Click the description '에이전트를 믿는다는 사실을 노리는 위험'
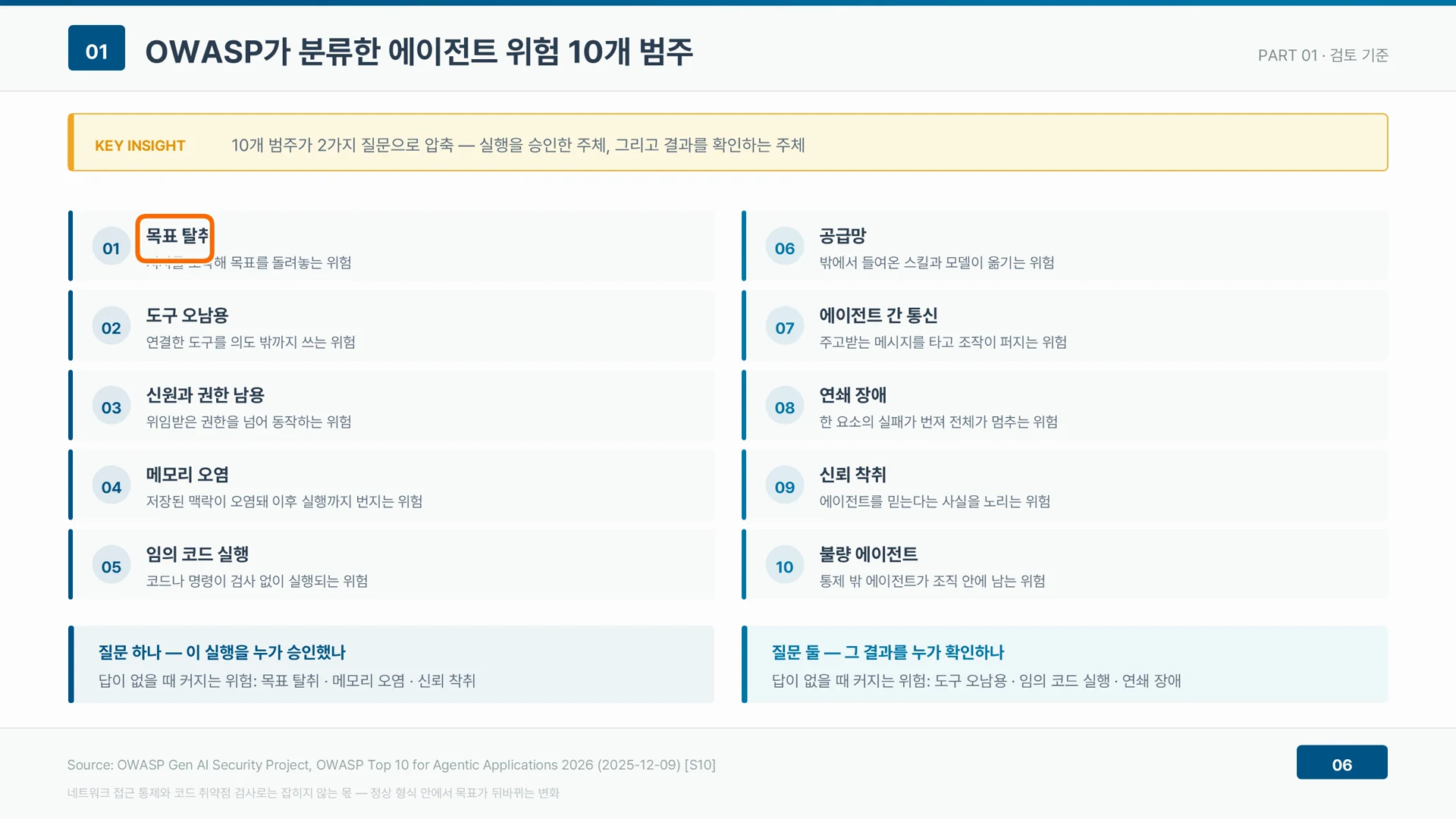This screenshot has width=1456, height=819. point(934,501)
